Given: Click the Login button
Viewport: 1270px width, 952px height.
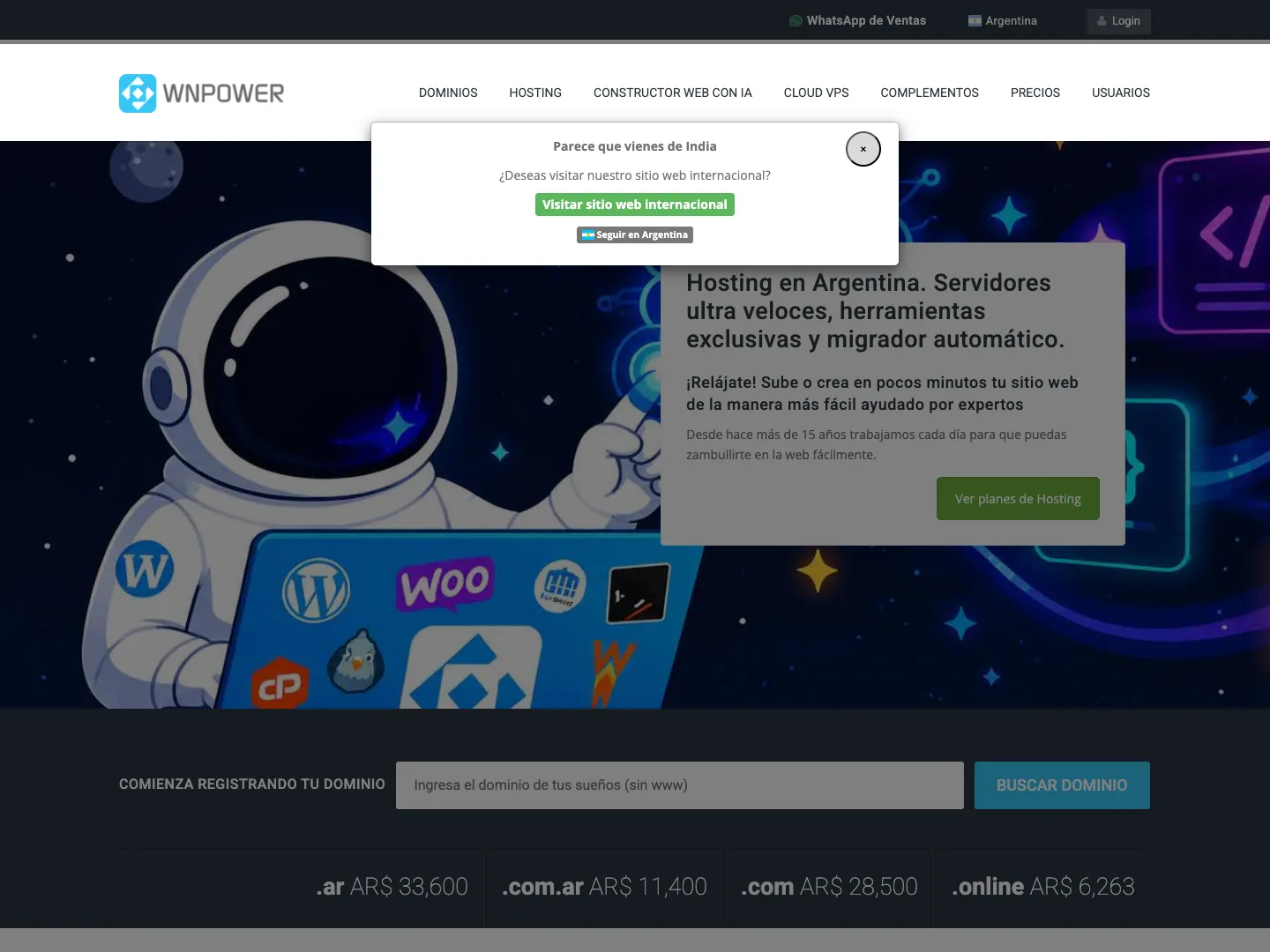Looking at the screenshot, I should click(1118, 21).
